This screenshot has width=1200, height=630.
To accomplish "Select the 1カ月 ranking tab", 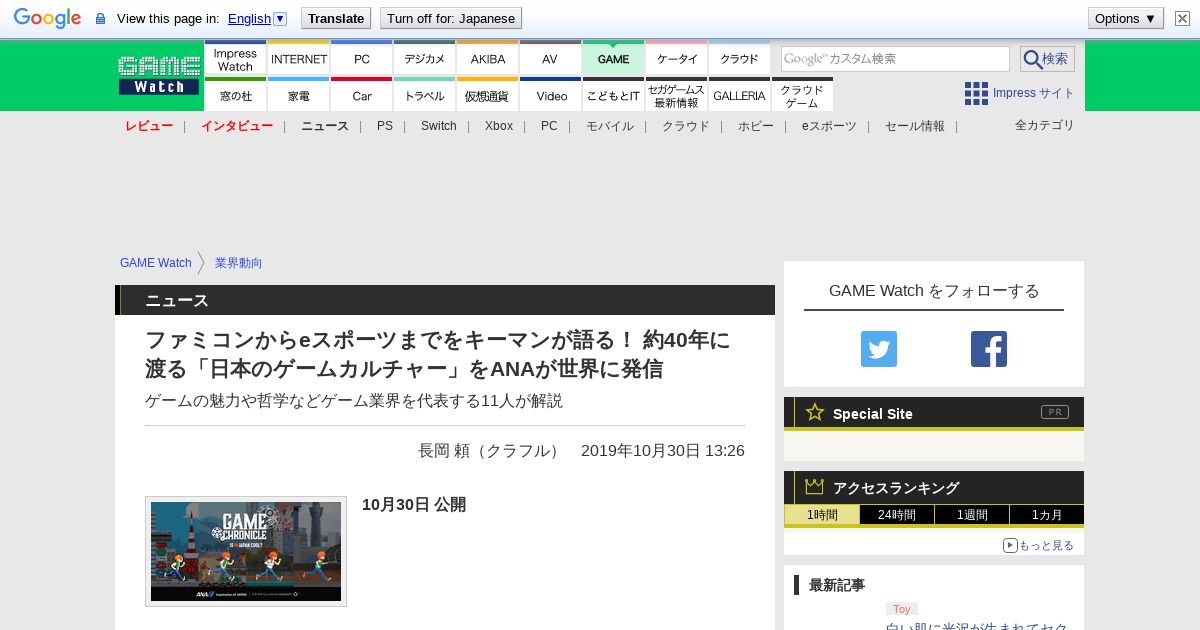I will click(1046, 515).
